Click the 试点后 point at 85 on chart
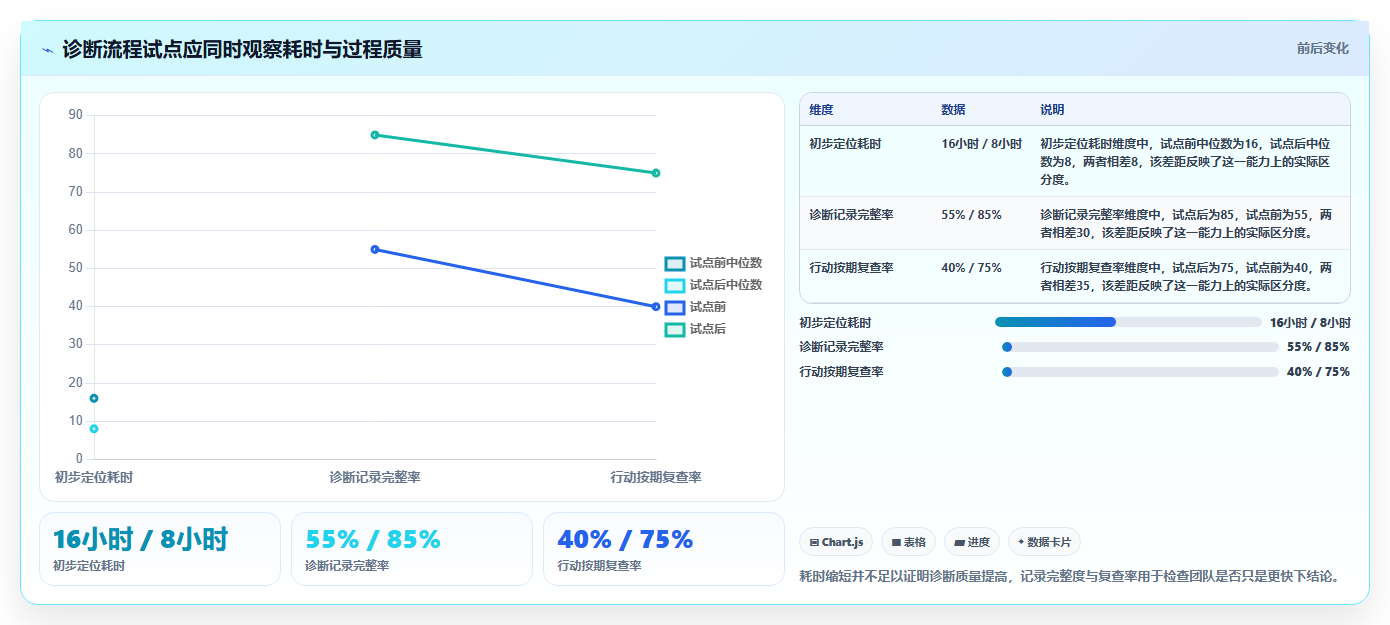Viewport: 1390px width, 625px height. [375, 135]
